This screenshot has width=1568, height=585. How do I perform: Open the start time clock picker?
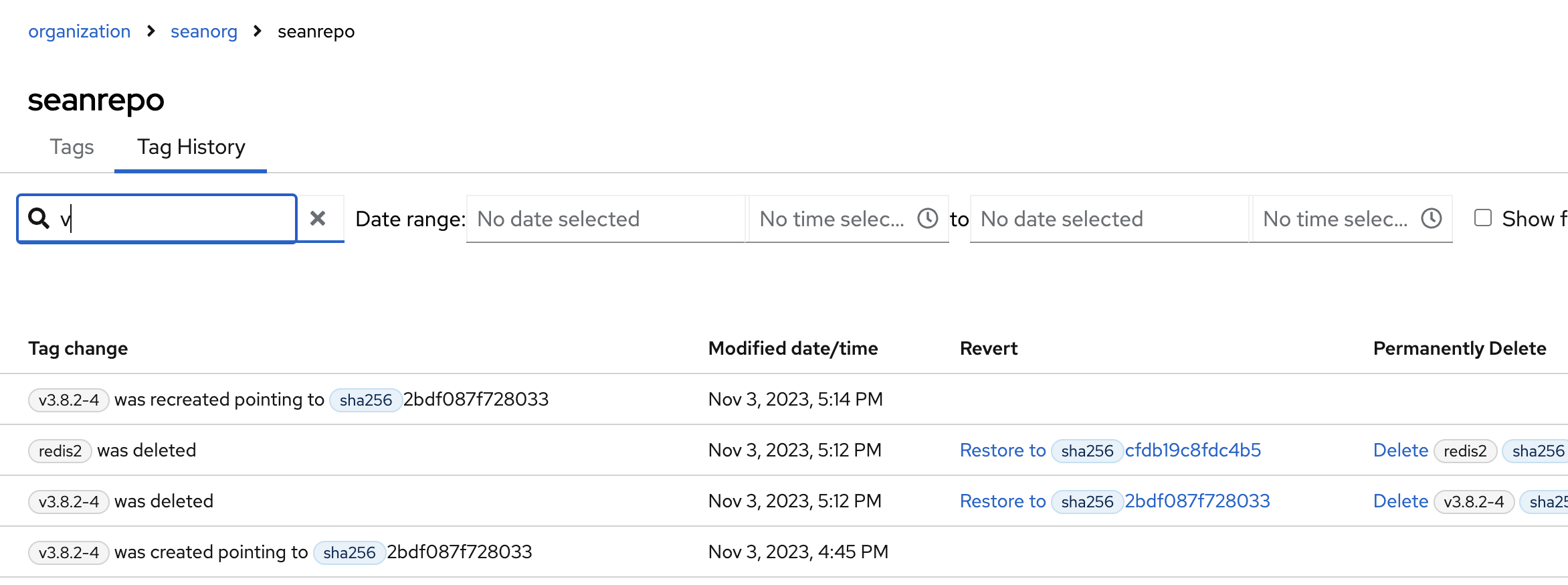pos(928,218)
